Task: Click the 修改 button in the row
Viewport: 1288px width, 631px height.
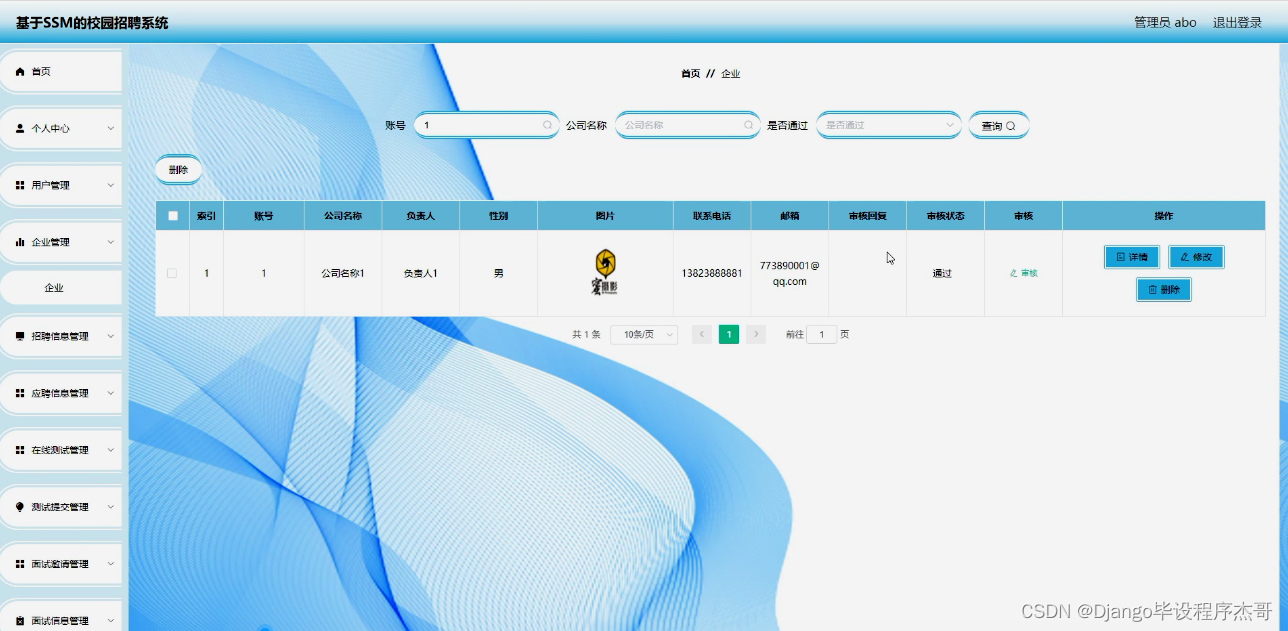Action: pos(1196,257)
